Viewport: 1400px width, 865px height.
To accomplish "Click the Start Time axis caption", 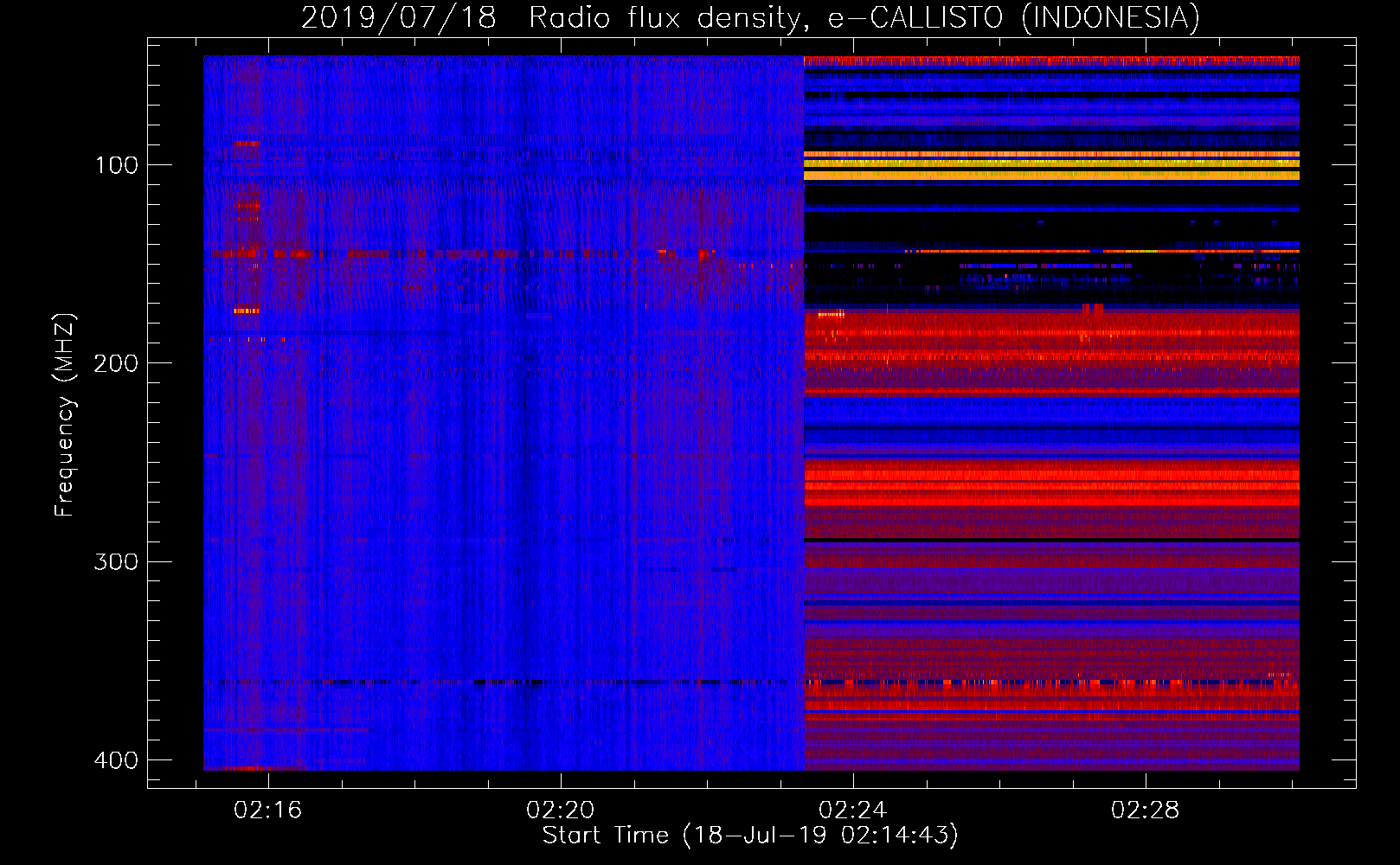I will click(x=750, y=836).
